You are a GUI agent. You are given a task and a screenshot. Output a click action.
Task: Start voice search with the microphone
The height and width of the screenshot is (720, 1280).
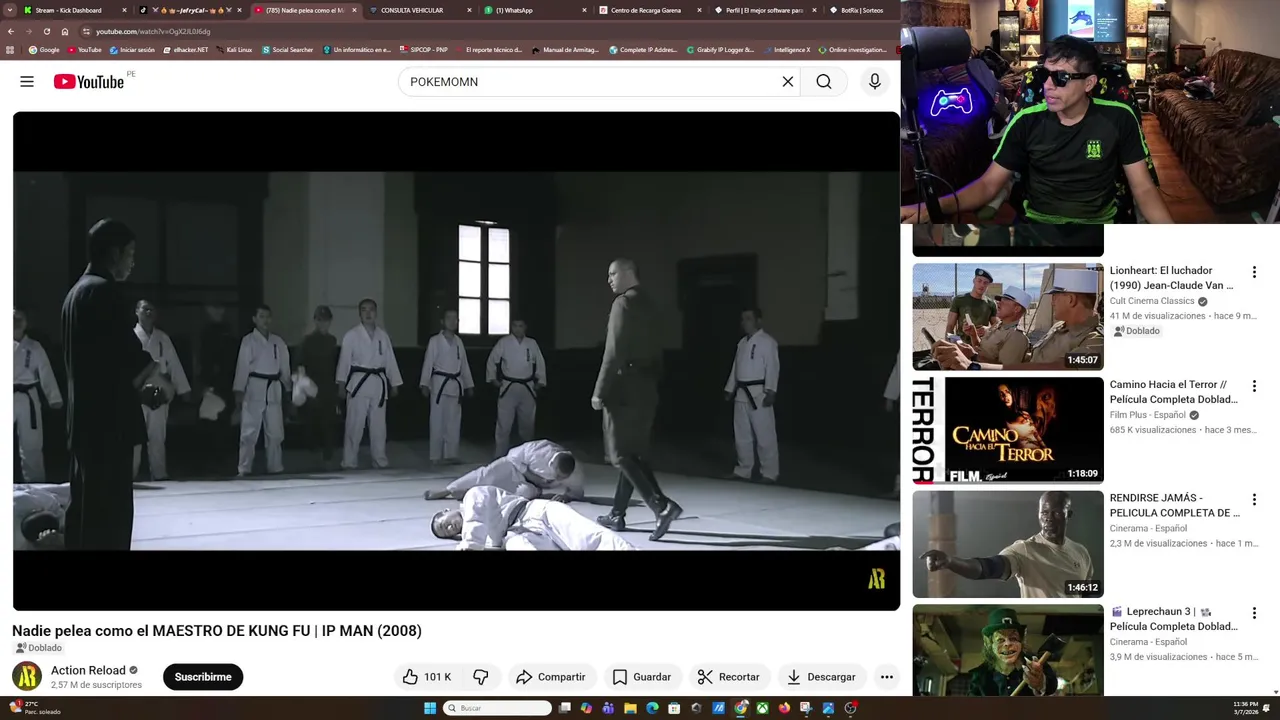875,82
